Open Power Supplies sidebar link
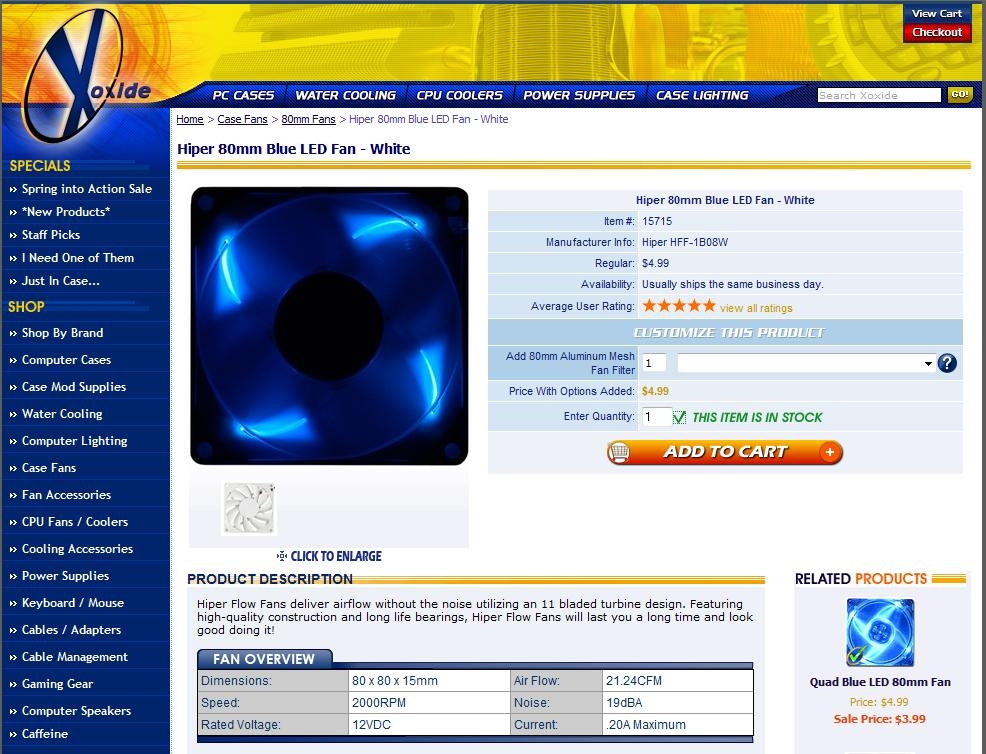 coord(65,576)
